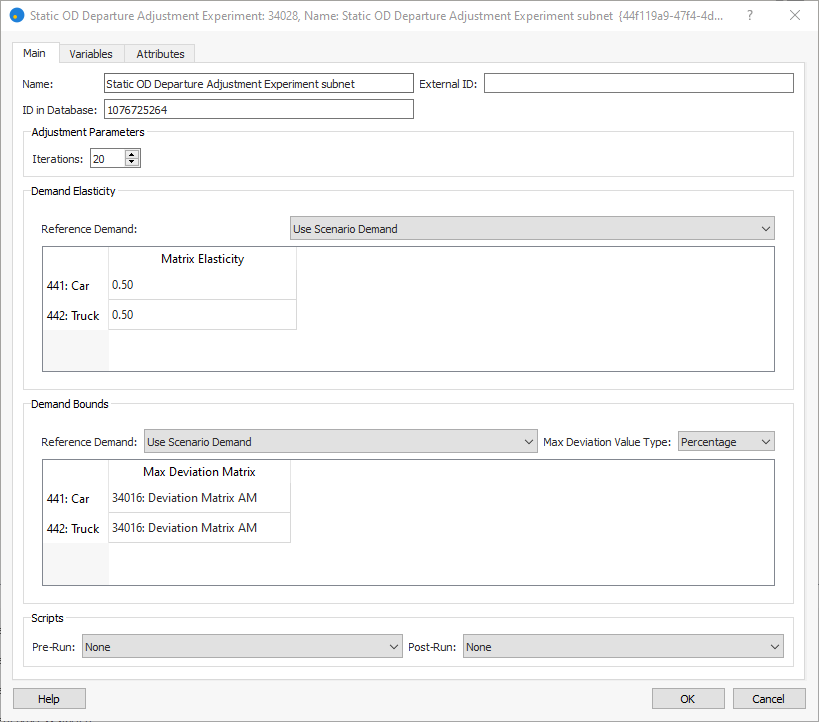Decrease Iterations with the down arrow
Screen dimensions: 819x722
coord(132,162)
